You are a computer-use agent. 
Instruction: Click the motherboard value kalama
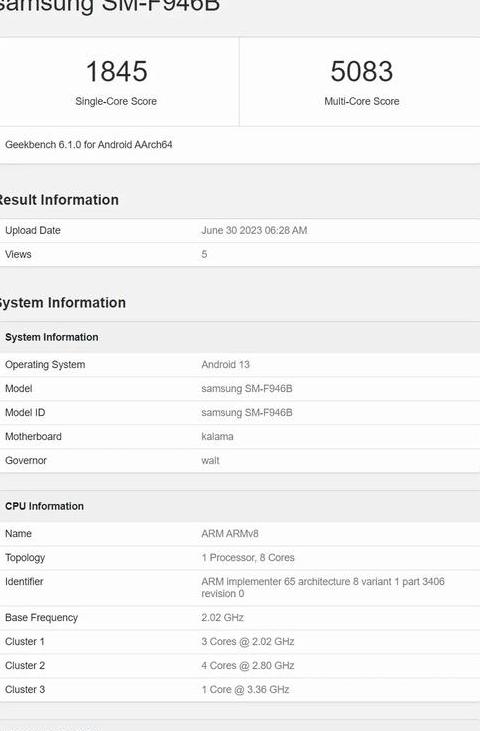pyautogui.click(x=217, y=436)
